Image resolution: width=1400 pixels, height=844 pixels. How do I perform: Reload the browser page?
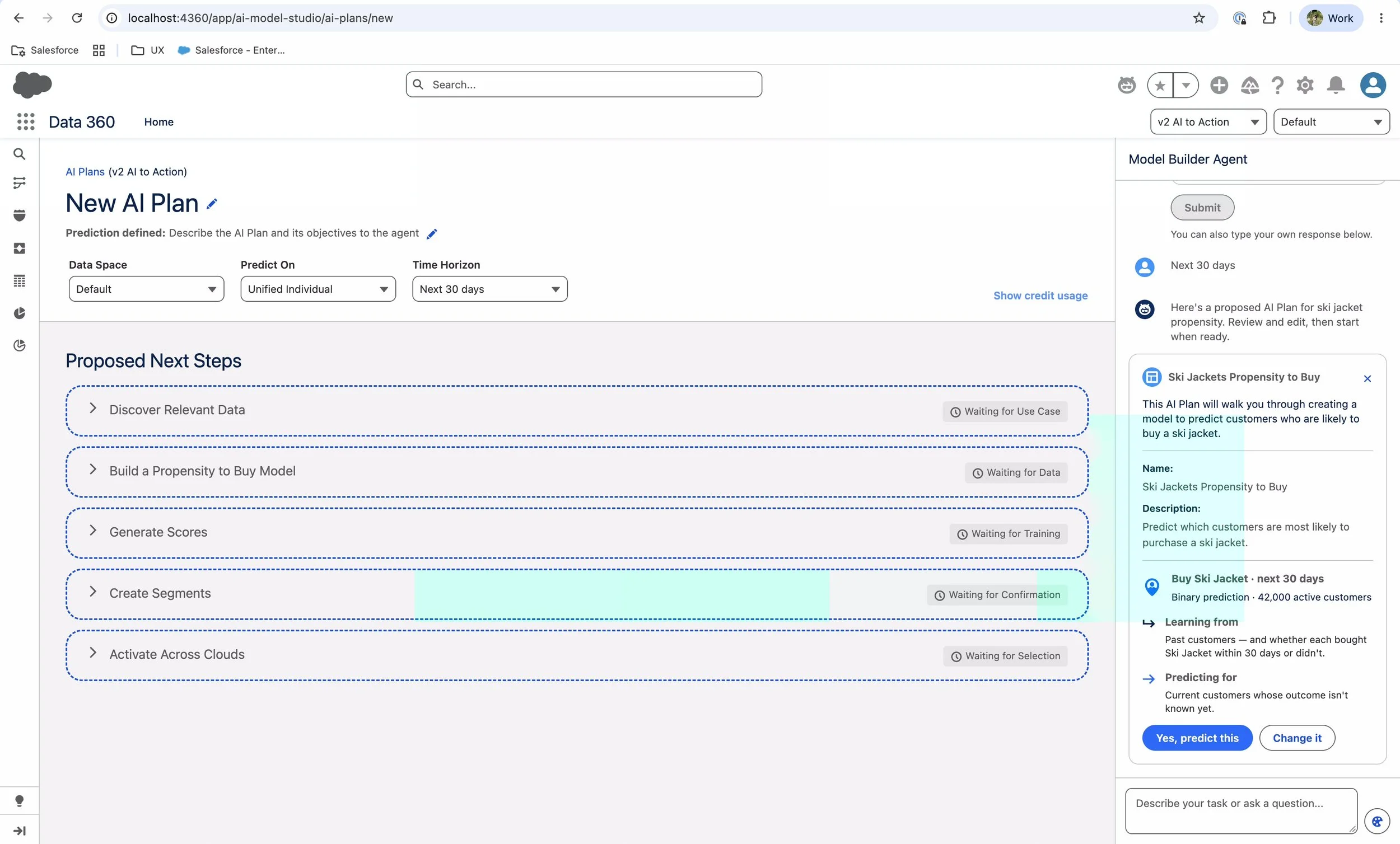[77, 18]
